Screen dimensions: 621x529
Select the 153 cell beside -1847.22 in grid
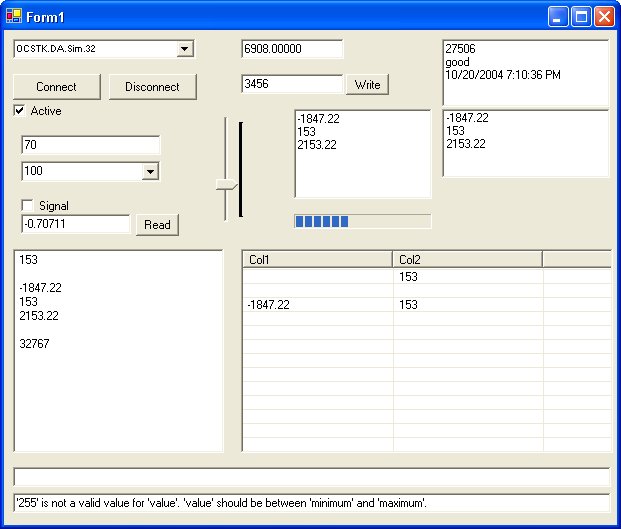click(468, 304)
